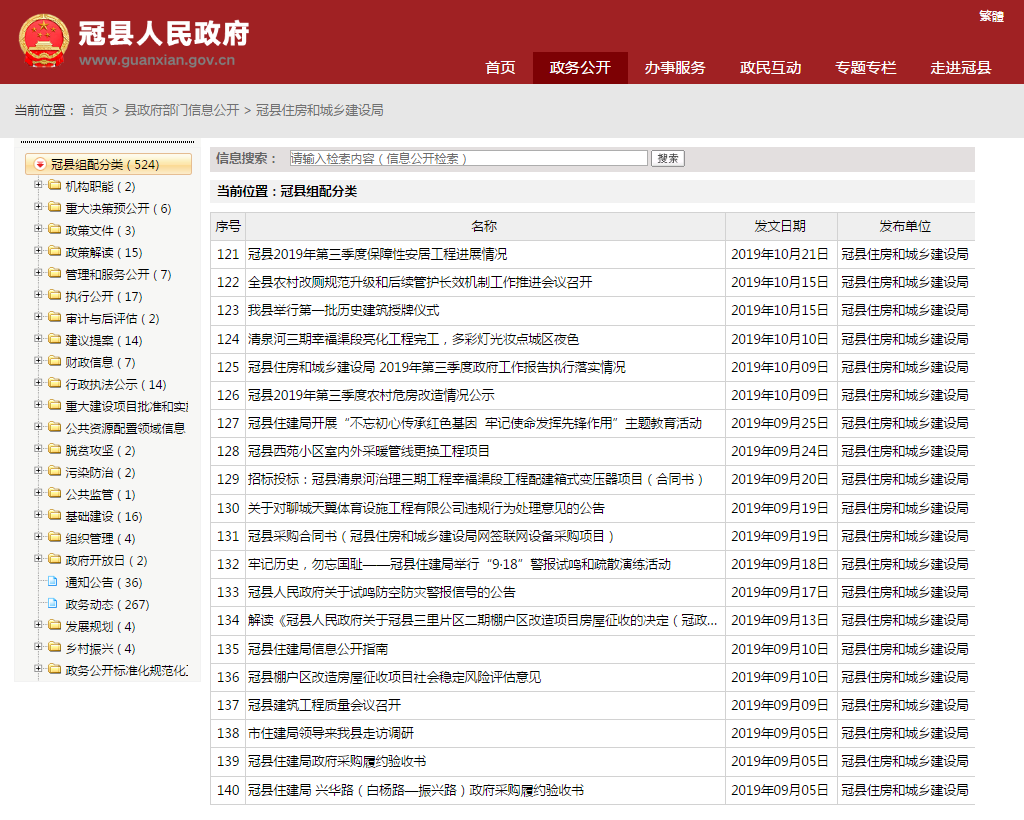Open article 冠县人民政府关于试鸣防空防灾警报信号的公告
The image size is (1024, 820).
click(382, 592)
